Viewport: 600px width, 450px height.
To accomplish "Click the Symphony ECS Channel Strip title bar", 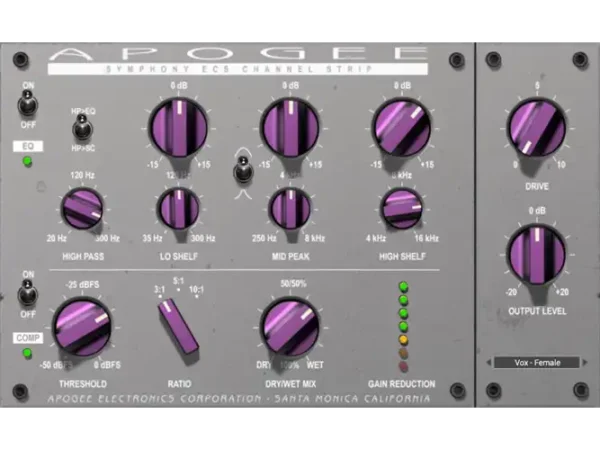I will [x=238, y=69].
